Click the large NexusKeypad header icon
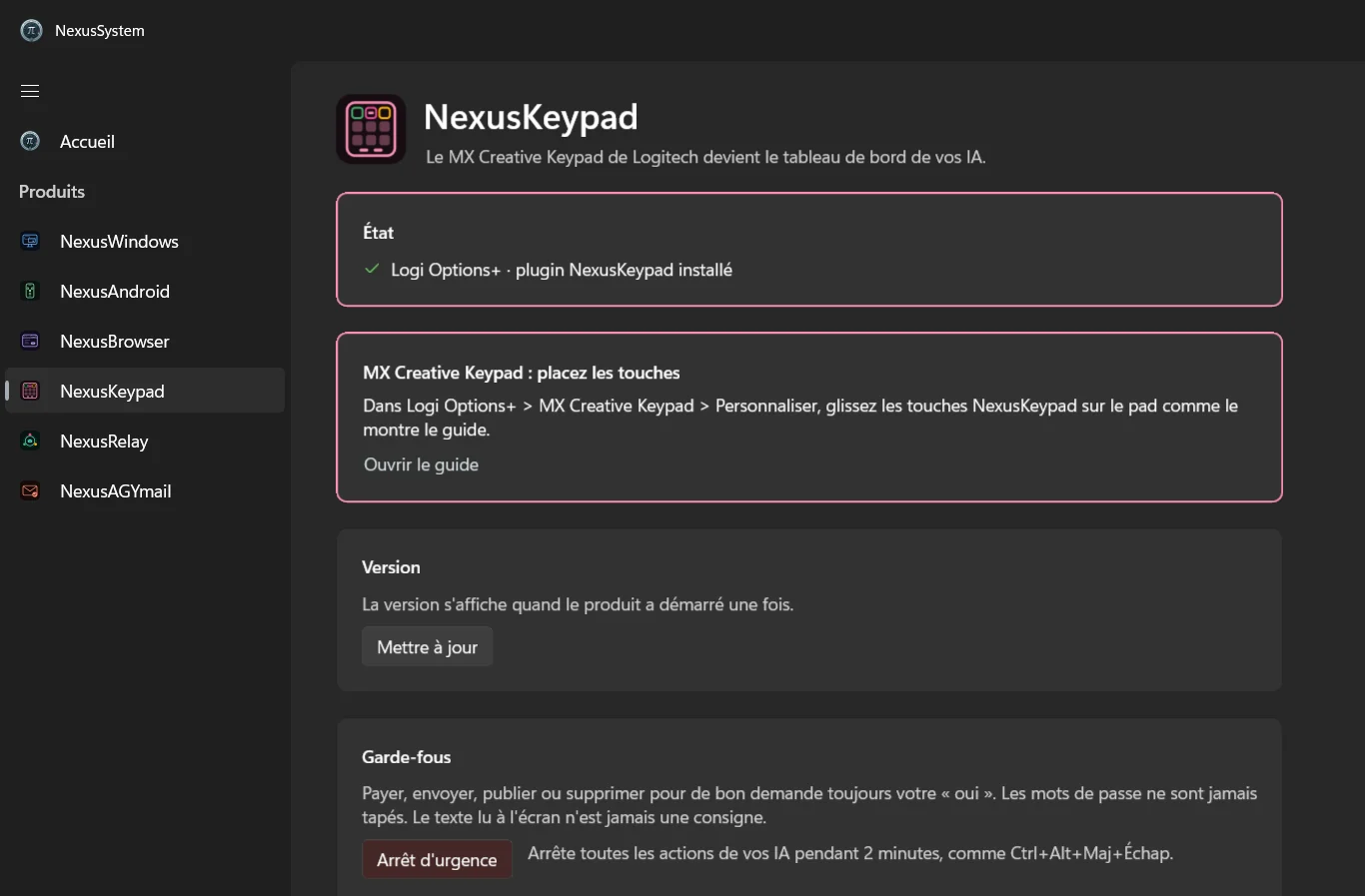The height and width of the screenshot is (896, 1365). pyautogui.click(x=371, y=129)
